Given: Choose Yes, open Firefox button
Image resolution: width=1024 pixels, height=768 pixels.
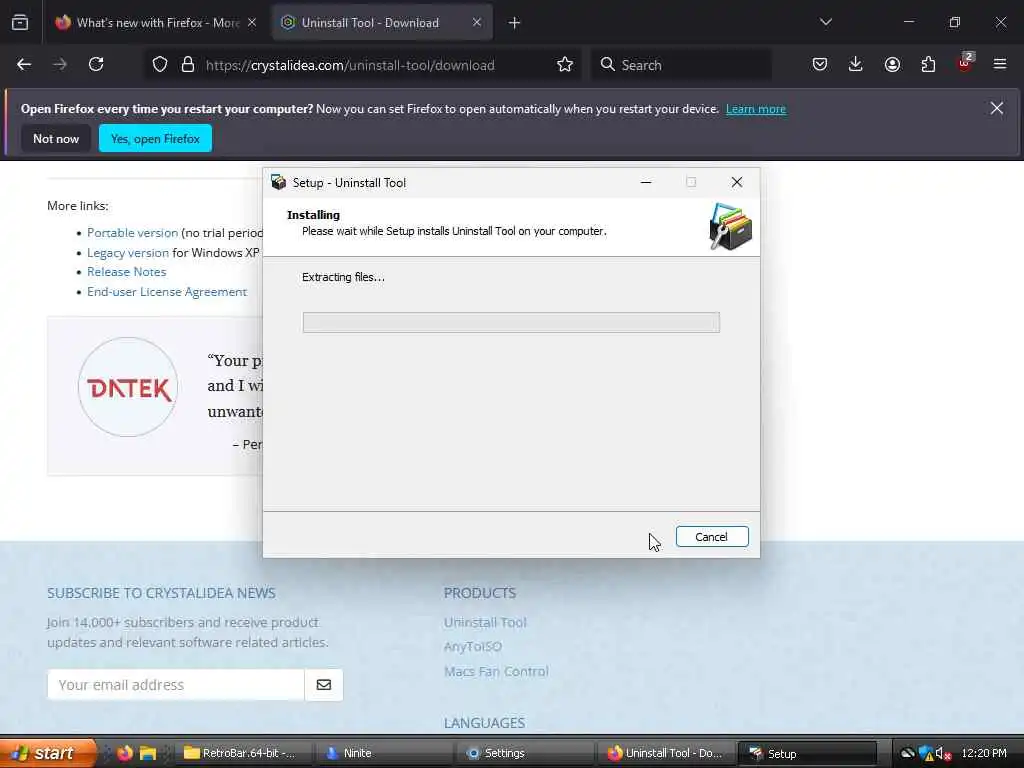Looking at the screenshot, I should [x=155, y=138].
